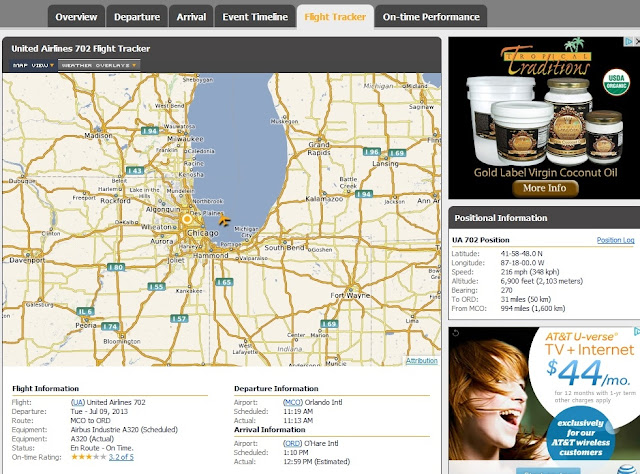The width and height of the screenshot is (640, 474).
Task: Switch to the Arrival tab
Action: click(x=191, y=17)
